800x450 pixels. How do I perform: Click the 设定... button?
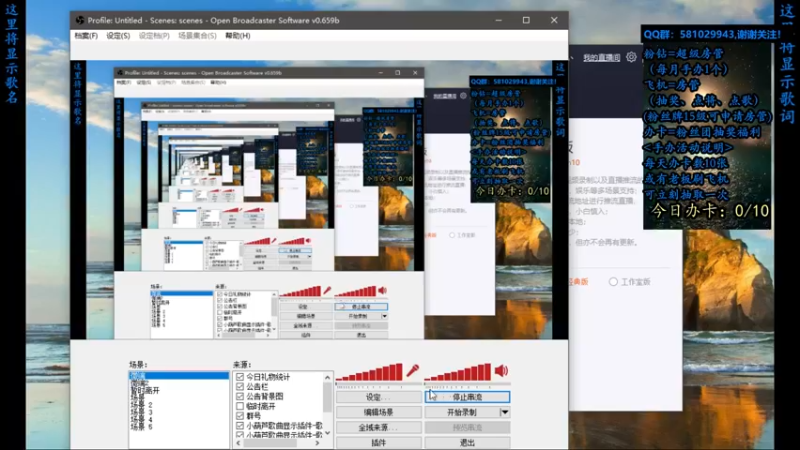pos(379,397)
